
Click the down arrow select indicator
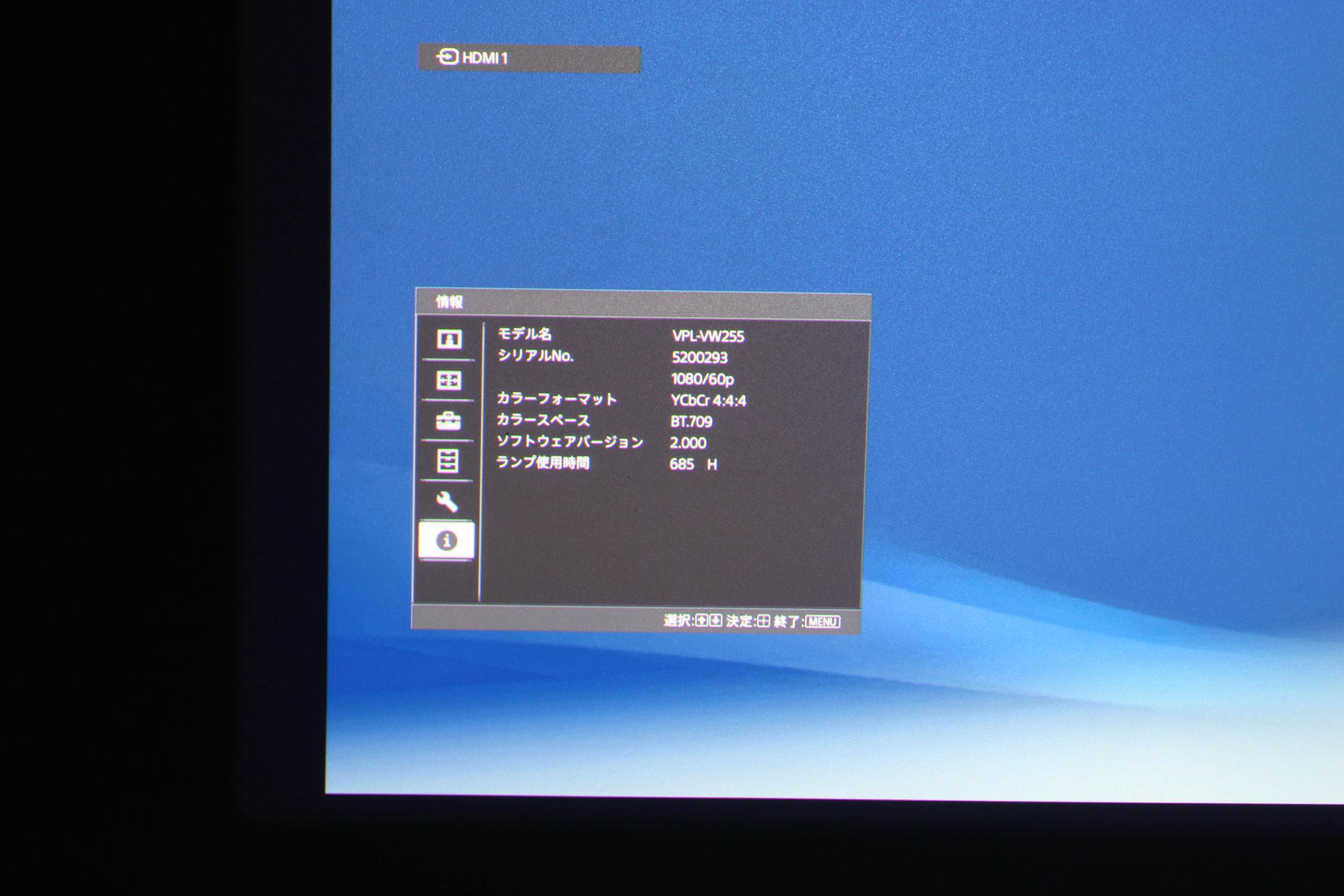pyautogui.click(x=716, y=621)
